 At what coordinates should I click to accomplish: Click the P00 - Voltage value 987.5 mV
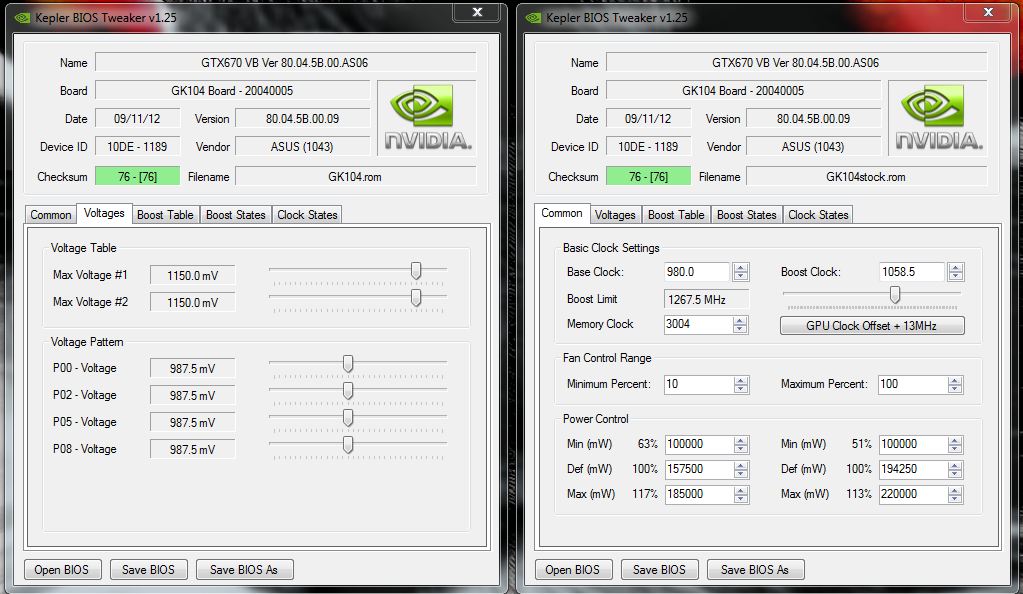click(192, 369)
